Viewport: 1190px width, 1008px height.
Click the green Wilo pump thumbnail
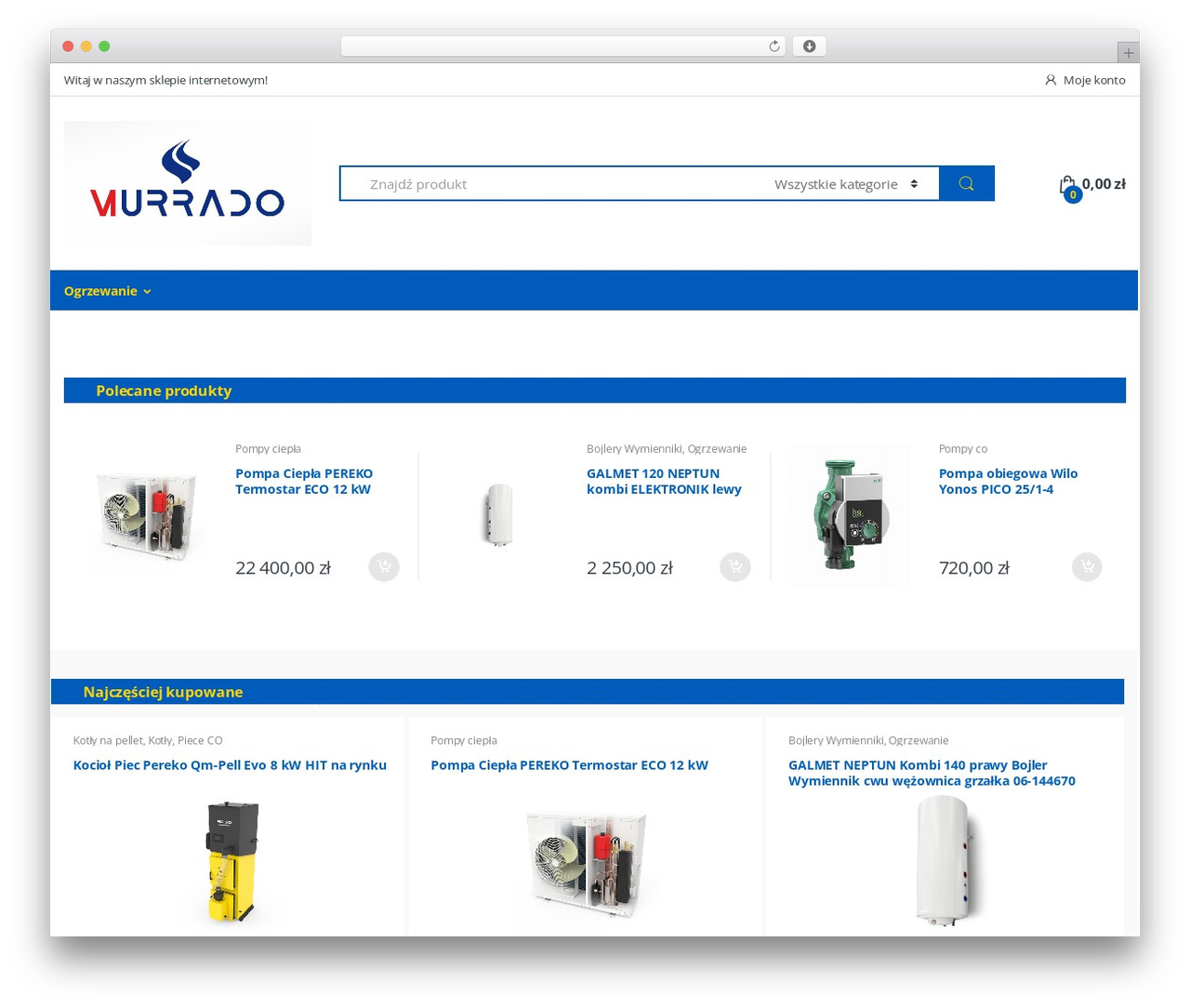(851, 515)
